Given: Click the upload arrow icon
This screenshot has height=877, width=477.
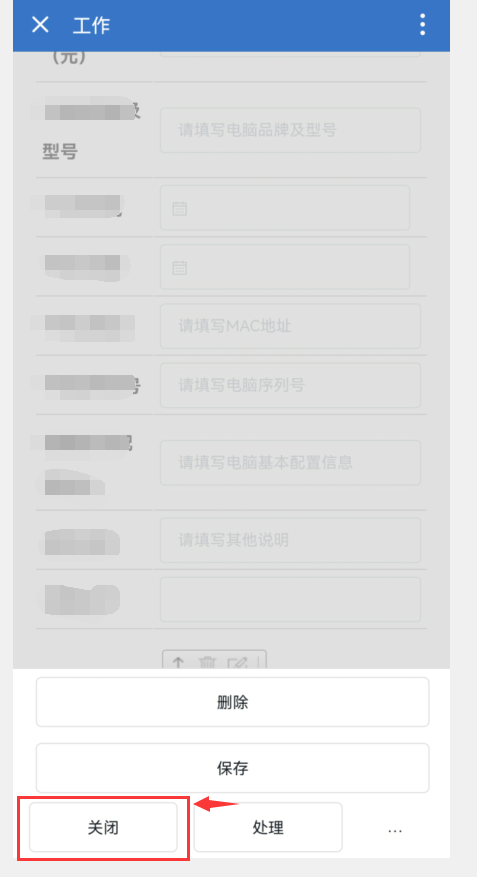Looking at the screenshot, I should pos(178,662).
